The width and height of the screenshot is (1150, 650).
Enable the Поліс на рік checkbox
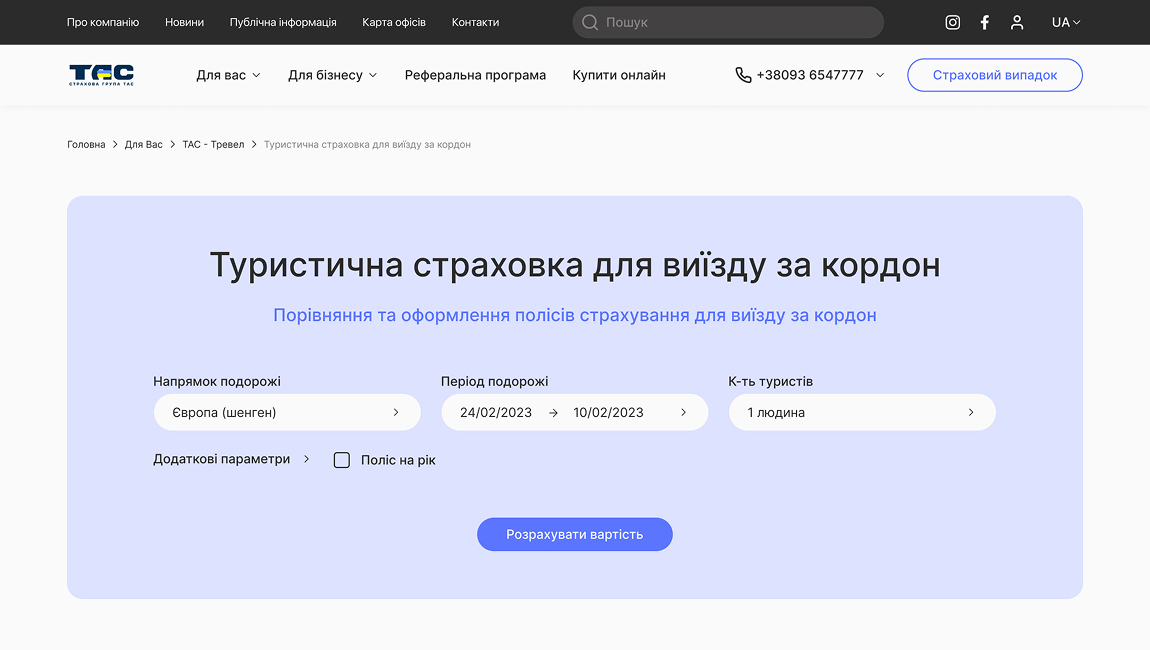click(341, 460)
